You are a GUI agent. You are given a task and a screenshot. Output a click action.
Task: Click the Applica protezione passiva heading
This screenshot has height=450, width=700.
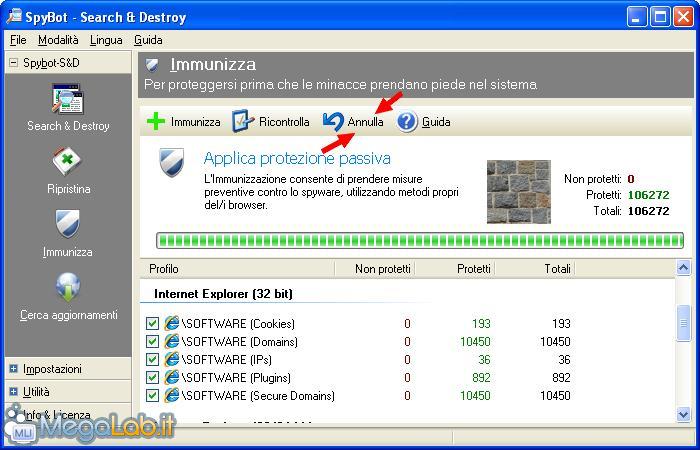pos(297,158)
